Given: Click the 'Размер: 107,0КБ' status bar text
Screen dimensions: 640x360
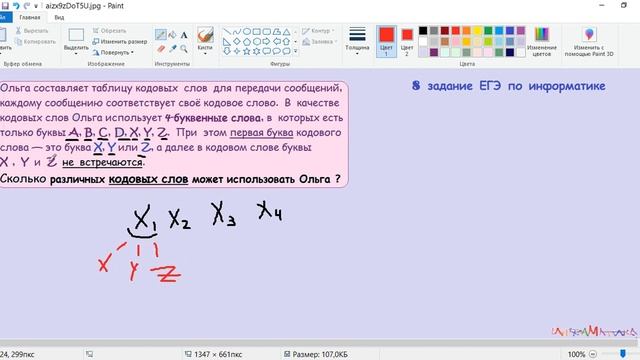Looking at the screenshot, I should (x=320, y=354).
